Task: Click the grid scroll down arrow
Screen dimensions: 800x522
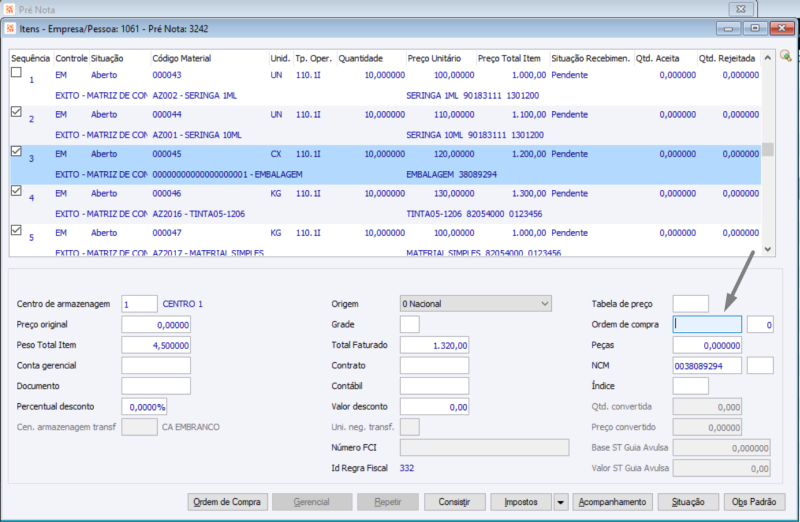Action: (x=768, y=249)
